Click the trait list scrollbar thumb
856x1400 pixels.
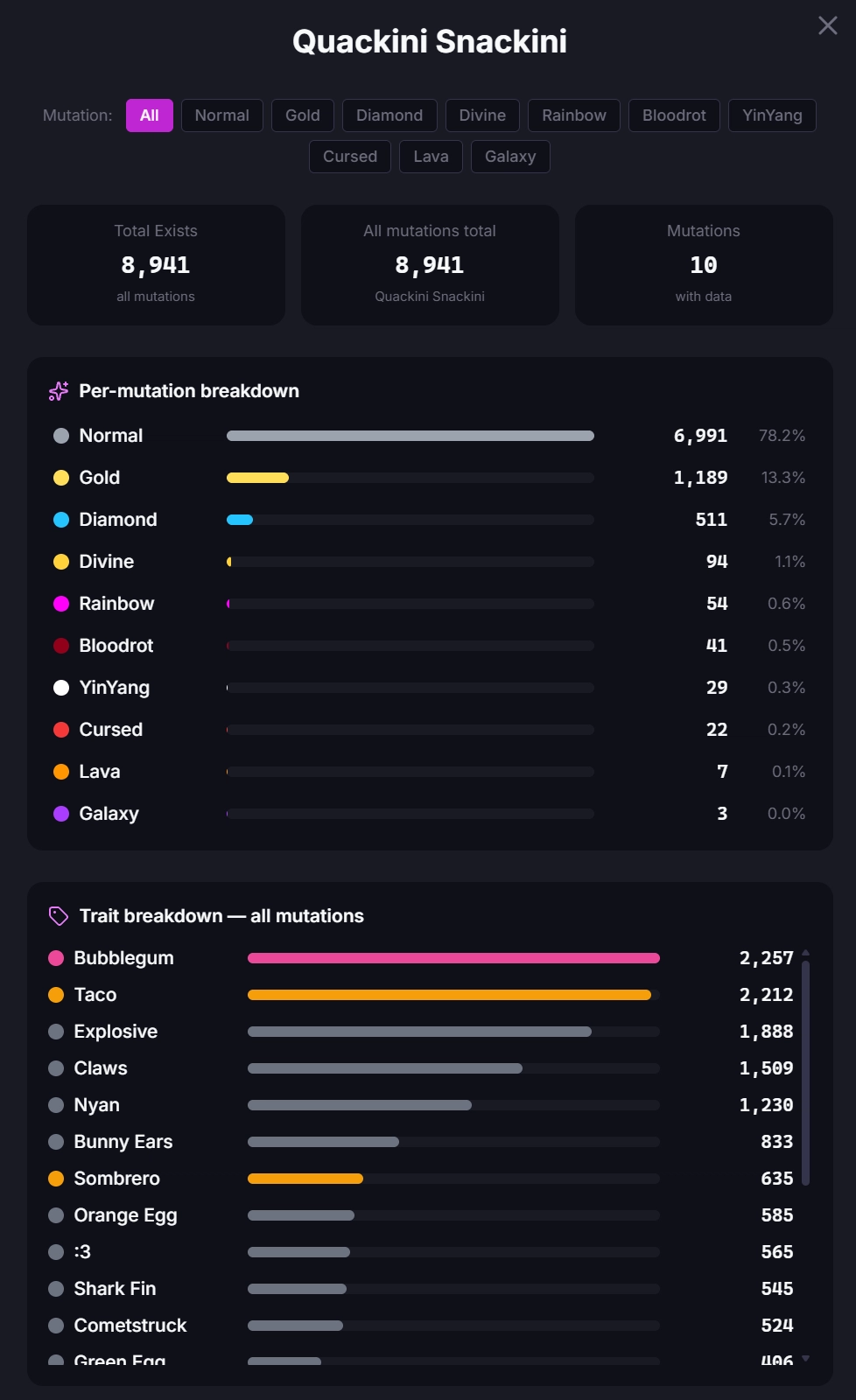coord(805,1073)
